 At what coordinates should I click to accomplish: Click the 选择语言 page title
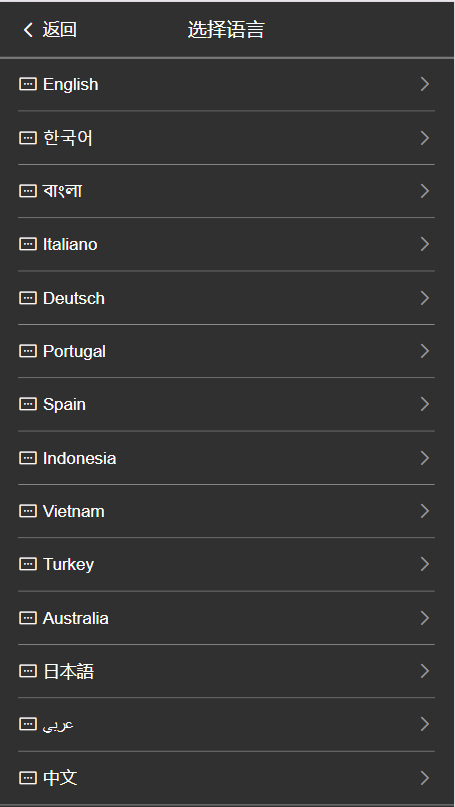pyautogui.click(x=226, y=30)
